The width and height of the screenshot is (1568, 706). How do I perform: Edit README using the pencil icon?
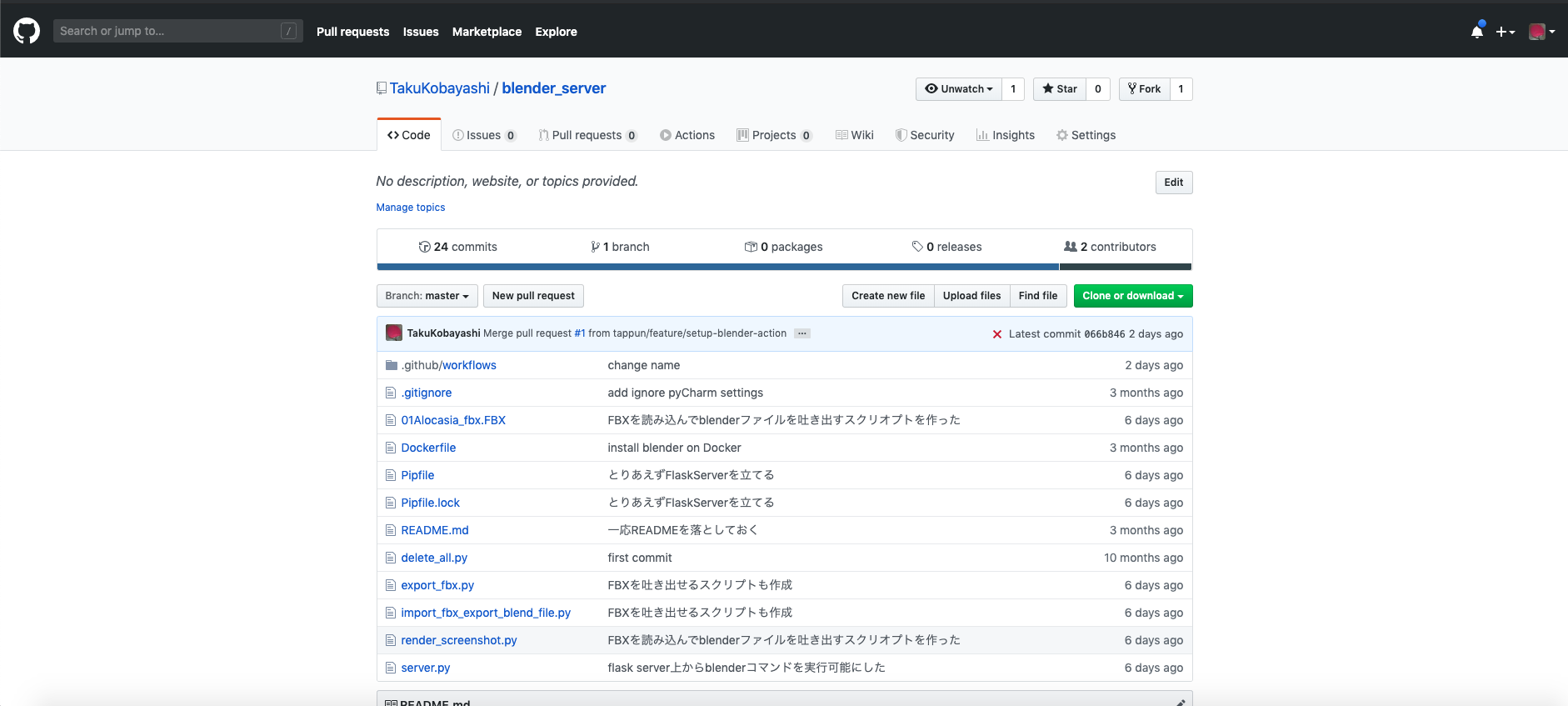(x=1181, y=702)
